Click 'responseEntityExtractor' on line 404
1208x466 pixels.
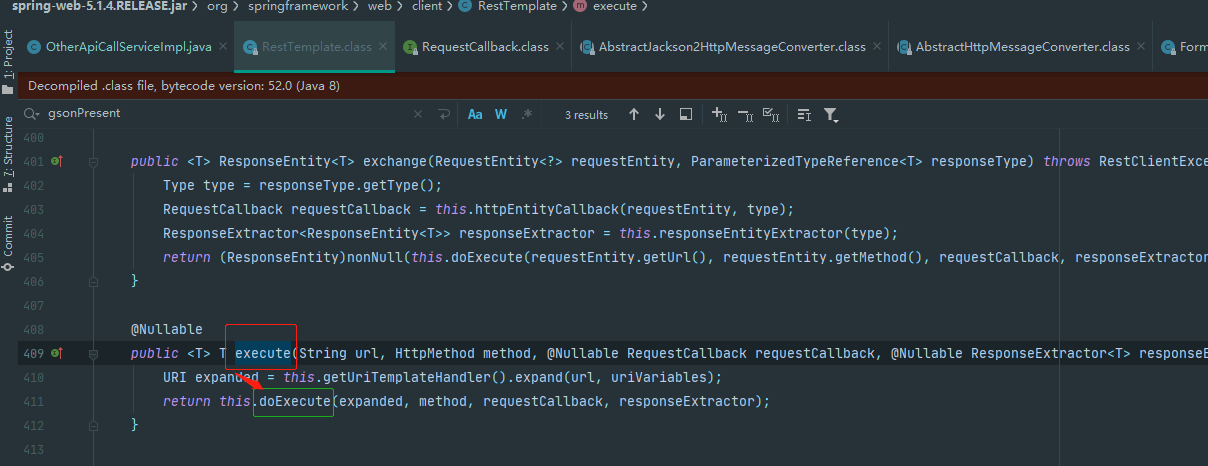[743, 233]
